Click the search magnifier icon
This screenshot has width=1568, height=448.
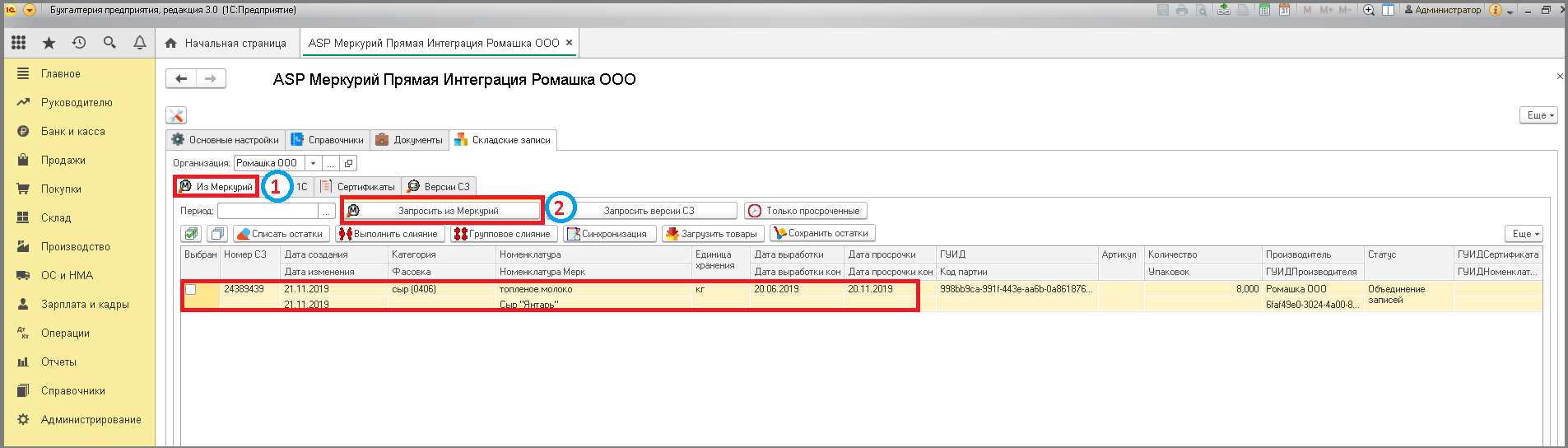[109, 43]
